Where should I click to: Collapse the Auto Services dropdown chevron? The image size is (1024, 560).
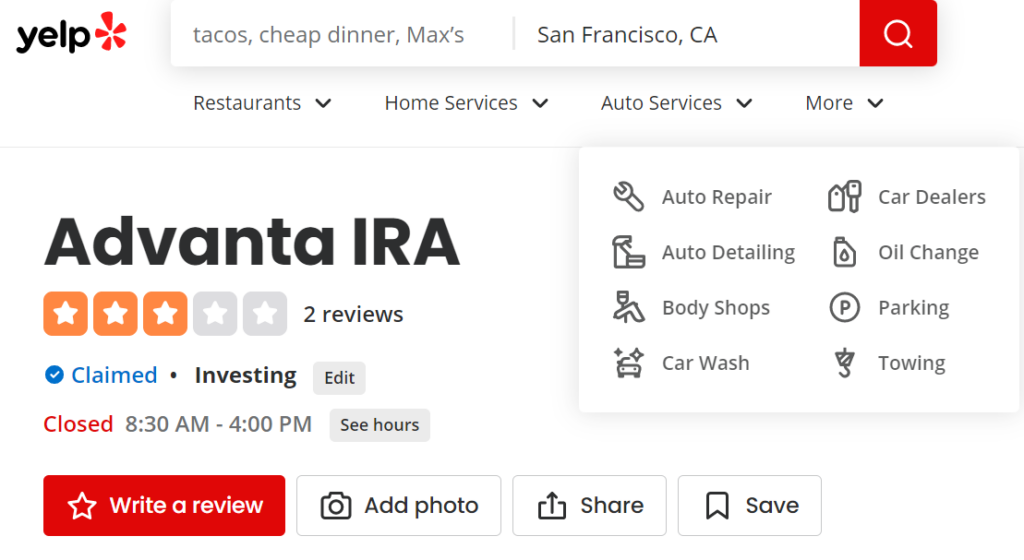click(x=744, y=103)
